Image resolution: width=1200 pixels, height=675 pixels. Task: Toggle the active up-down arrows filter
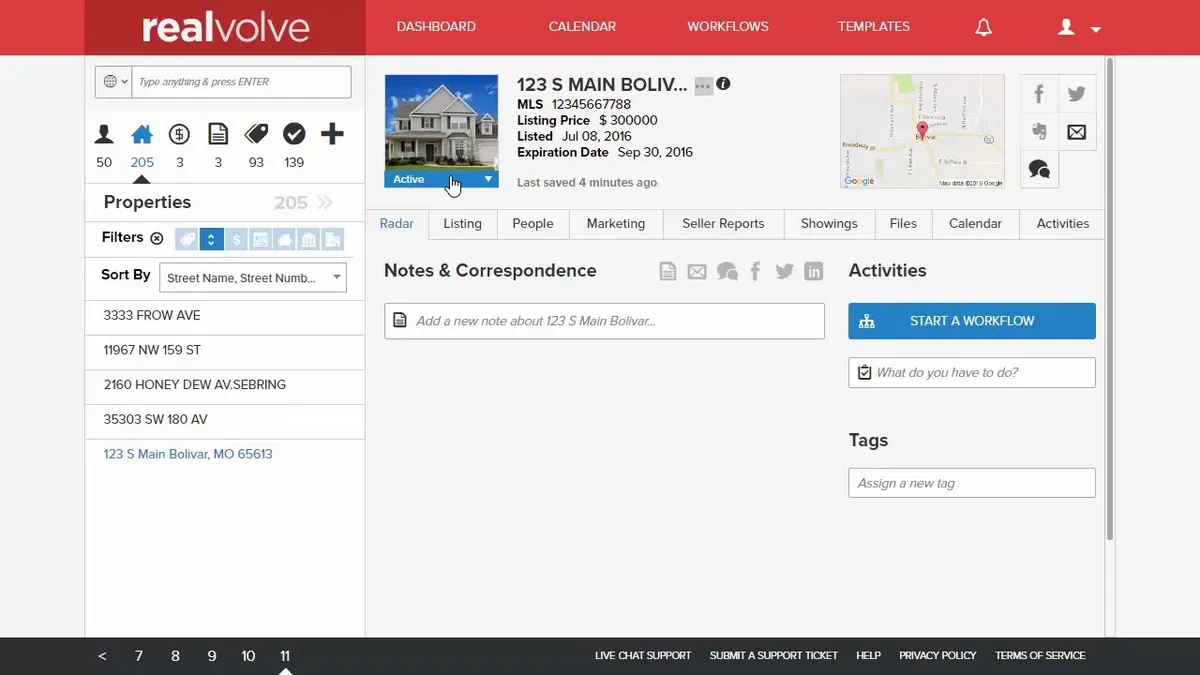click(x=211, y=239)
